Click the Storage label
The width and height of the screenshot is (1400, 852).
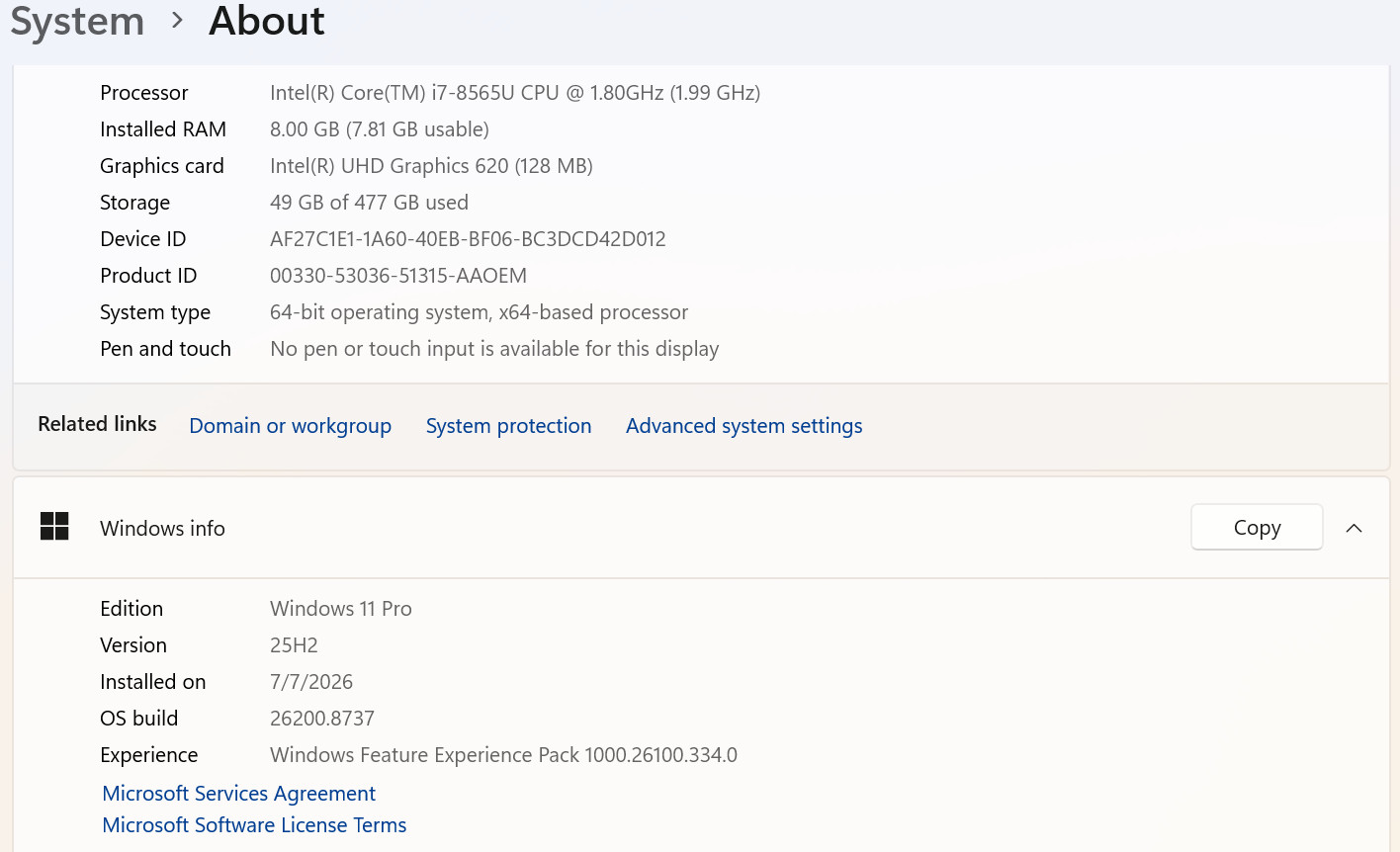pyautogui.click(x=134, y=203)
